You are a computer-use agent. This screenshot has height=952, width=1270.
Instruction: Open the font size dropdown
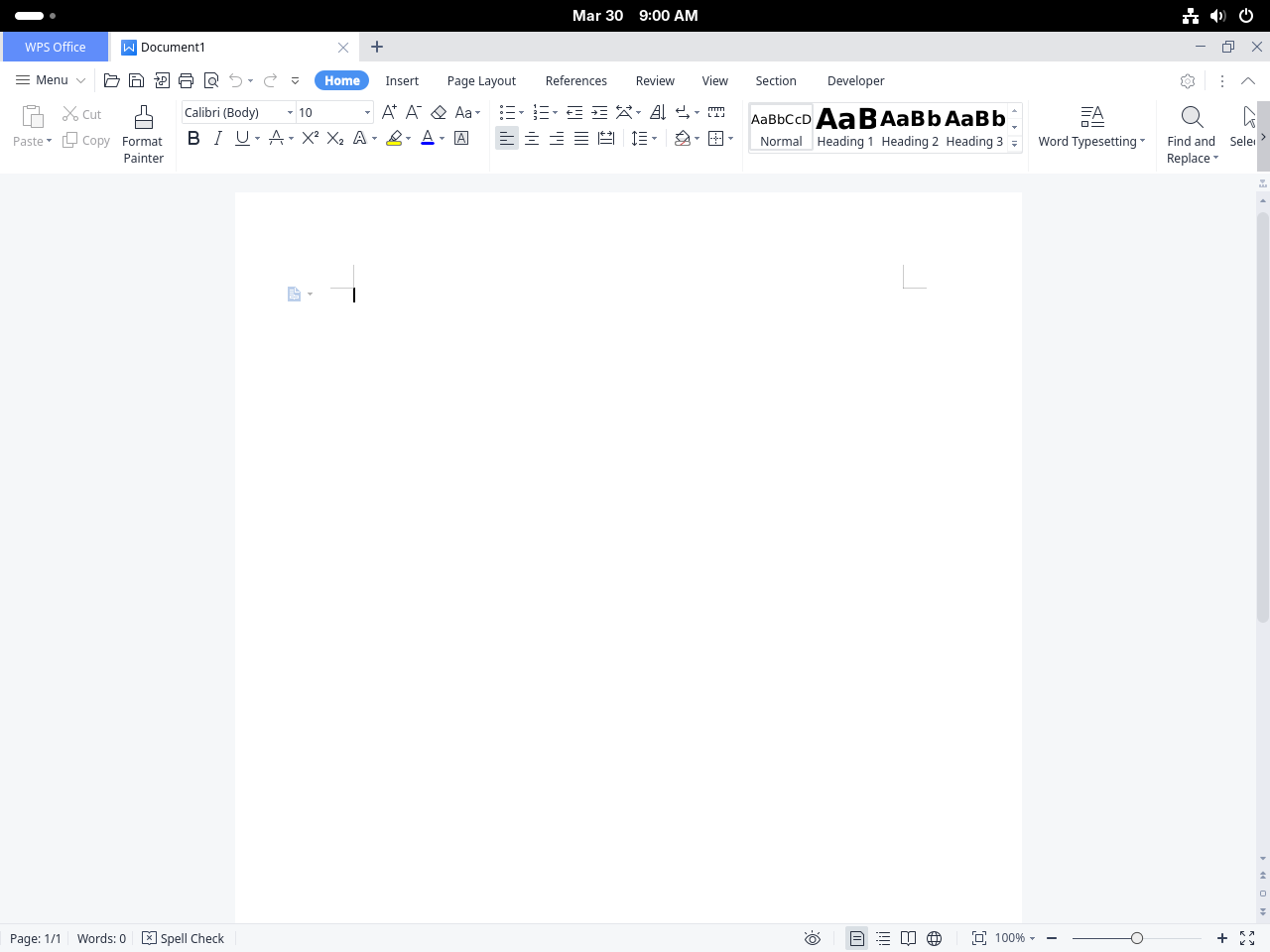pyautogui.click(x=365, y=112)
